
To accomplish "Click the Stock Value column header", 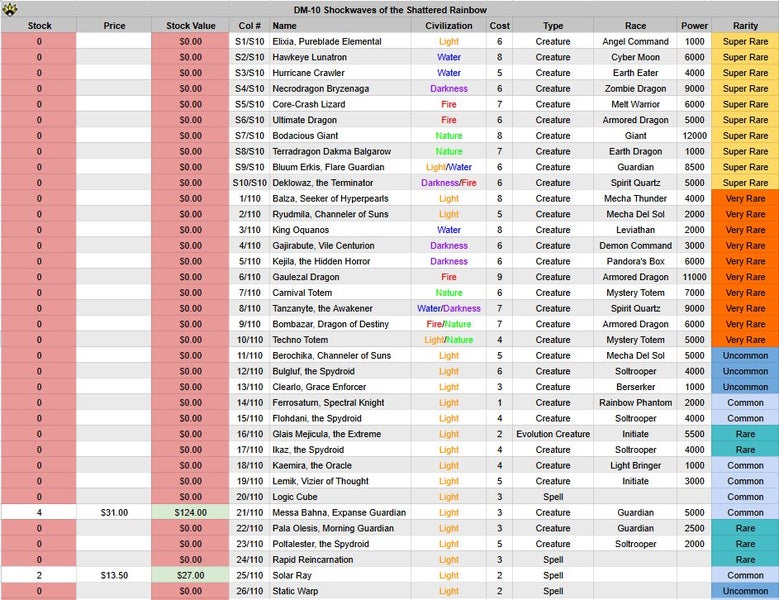I will click(190, 26).
